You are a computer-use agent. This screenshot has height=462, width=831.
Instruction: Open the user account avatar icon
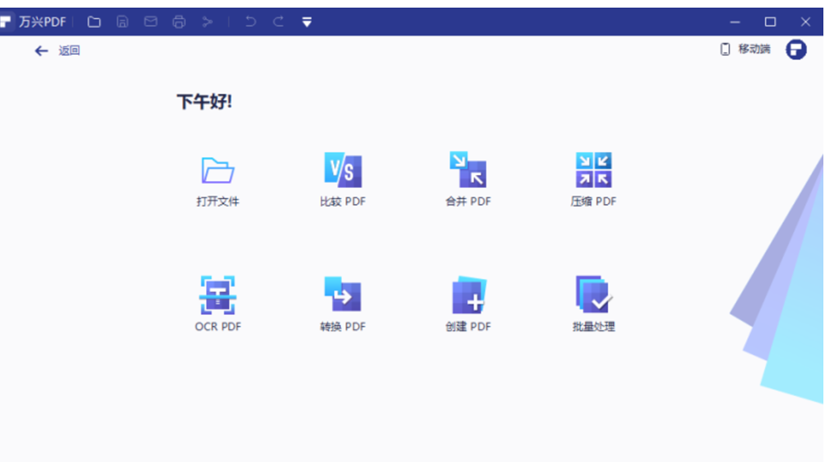coord(796,50)
